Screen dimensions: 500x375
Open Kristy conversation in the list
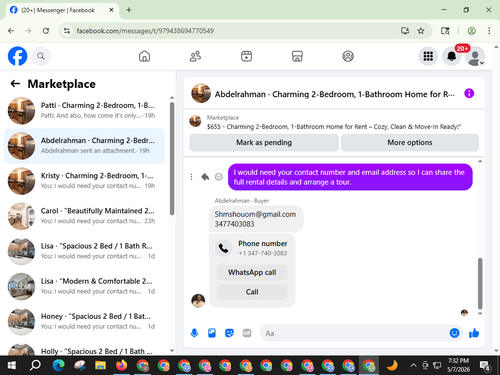84,181
